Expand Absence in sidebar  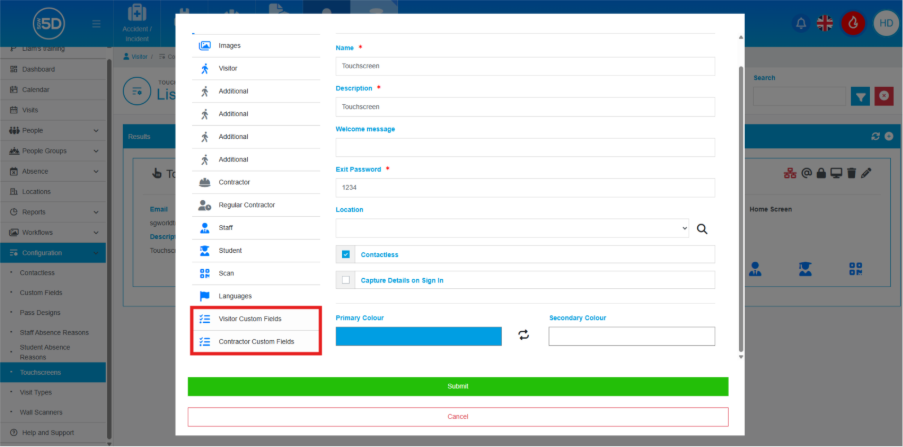tap(53, 172)
